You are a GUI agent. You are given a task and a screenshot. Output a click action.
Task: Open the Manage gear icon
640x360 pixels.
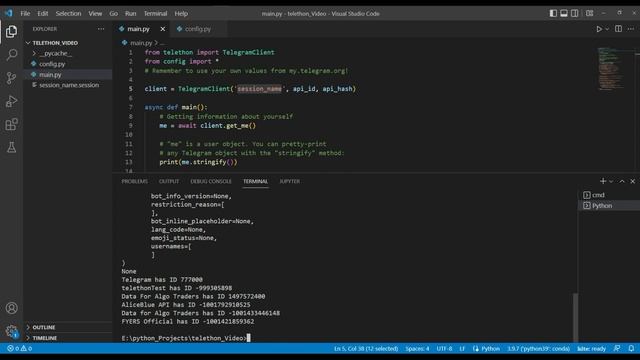11,331
